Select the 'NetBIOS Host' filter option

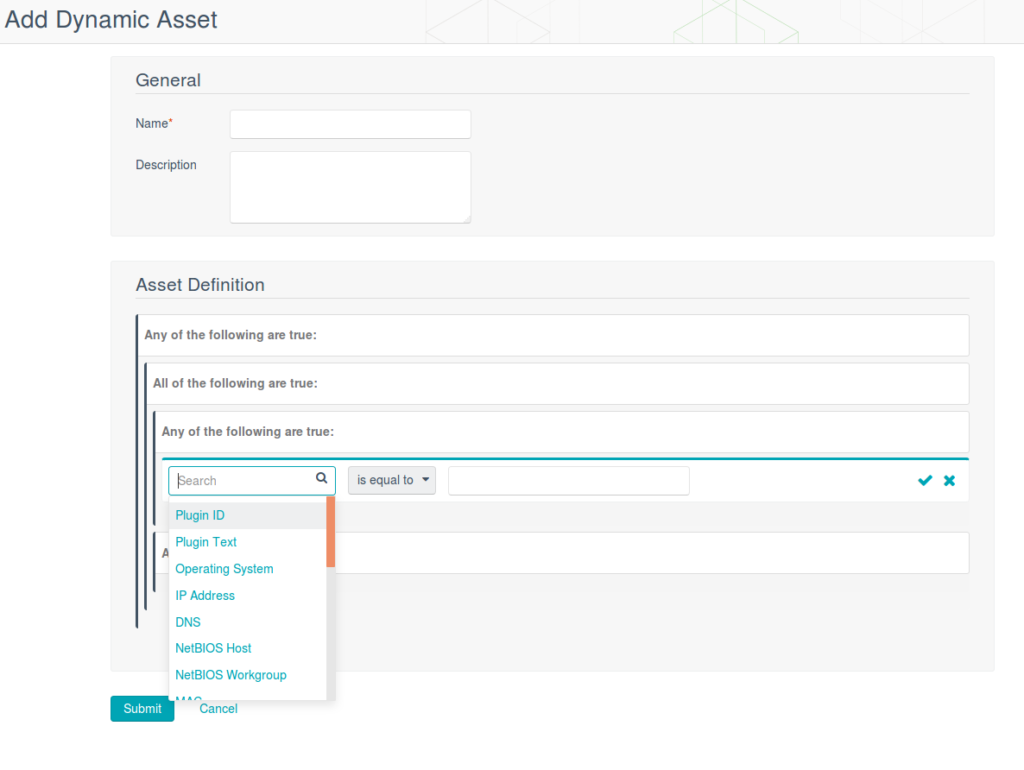pyautogui.click(x=213, y=648)
